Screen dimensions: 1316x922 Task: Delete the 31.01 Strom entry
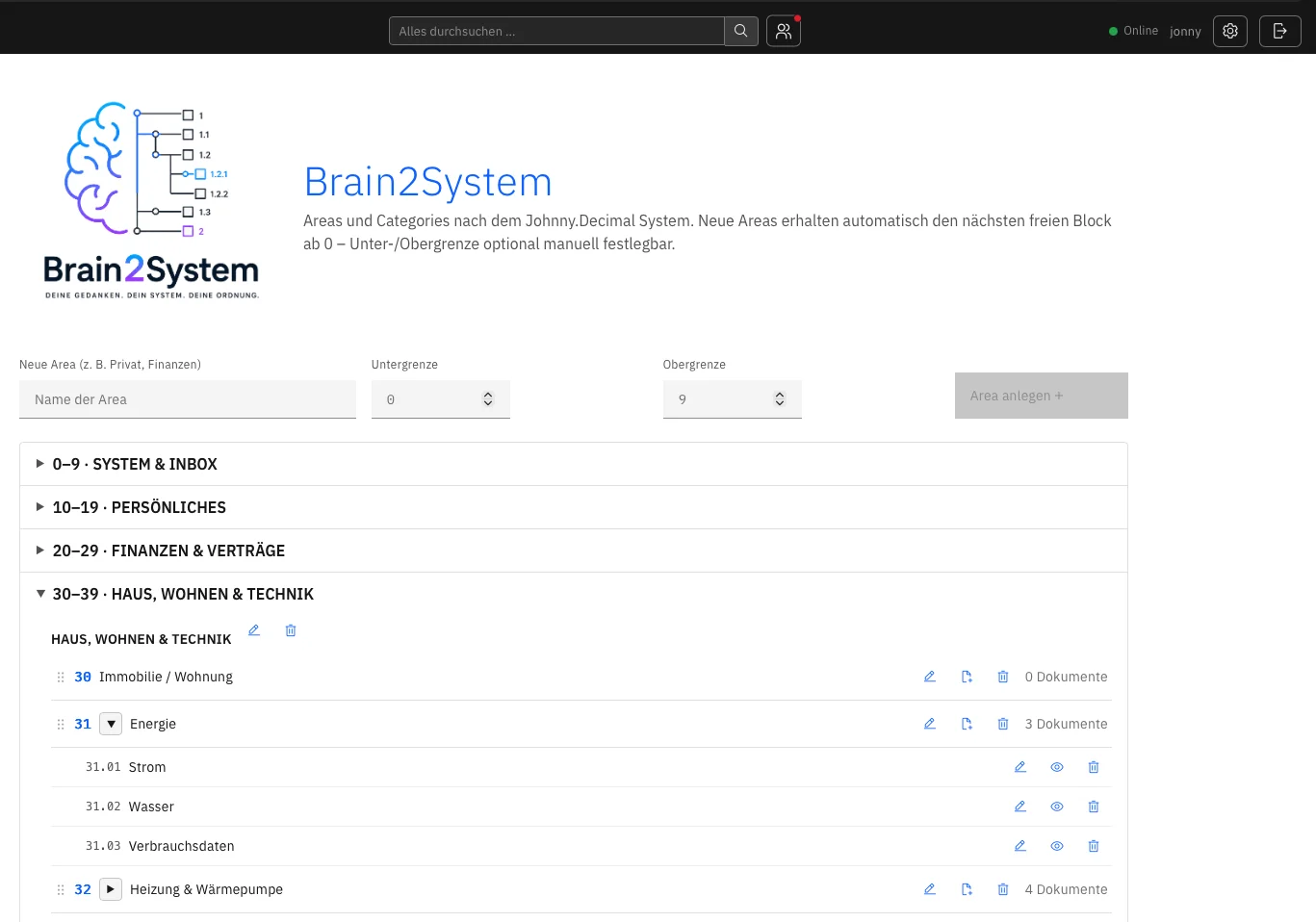click(x=1094, y=767)
